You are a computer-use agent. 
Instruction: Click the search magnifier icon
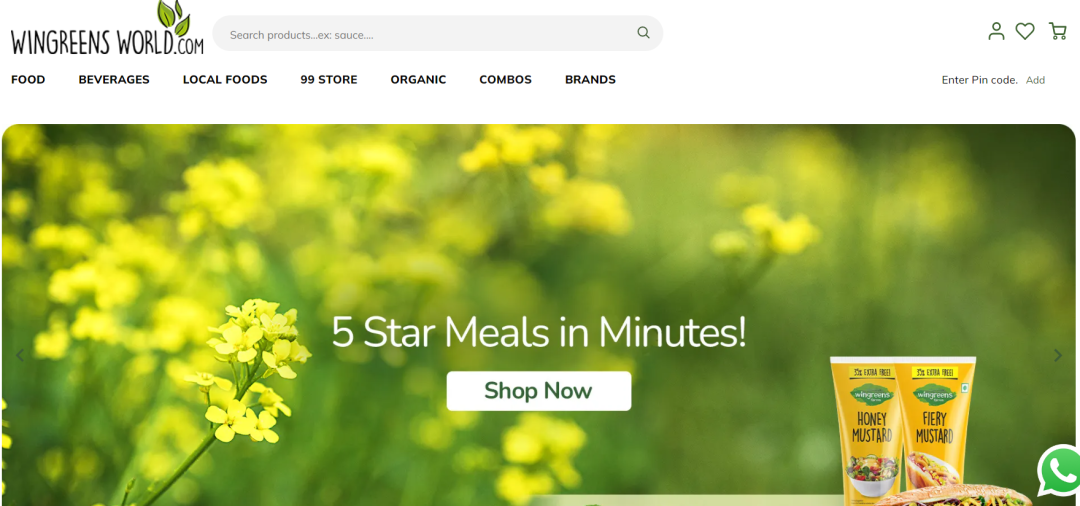tap(643, 33)
